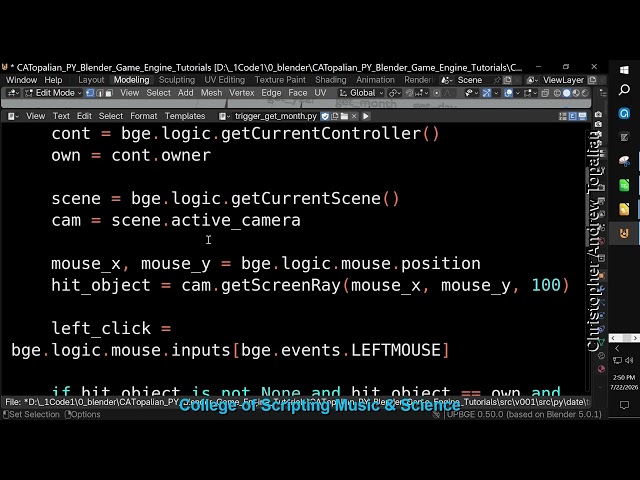Switch to the Layout workspace tab

[x=91, y=80]
